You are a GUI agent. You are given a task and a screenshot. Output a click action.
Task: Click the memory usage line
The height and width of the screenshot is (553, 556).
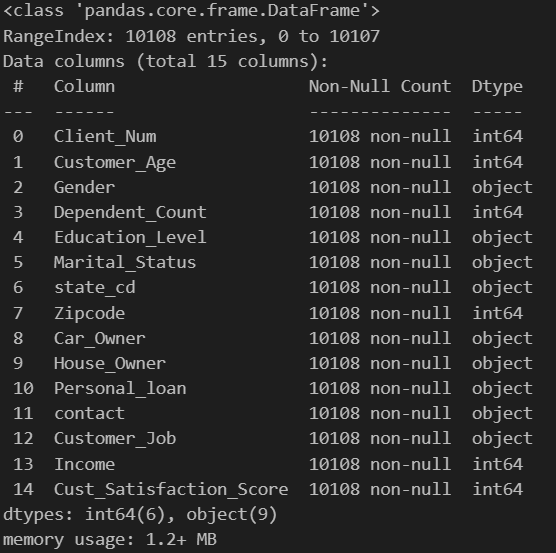click(x=110, y=540)
